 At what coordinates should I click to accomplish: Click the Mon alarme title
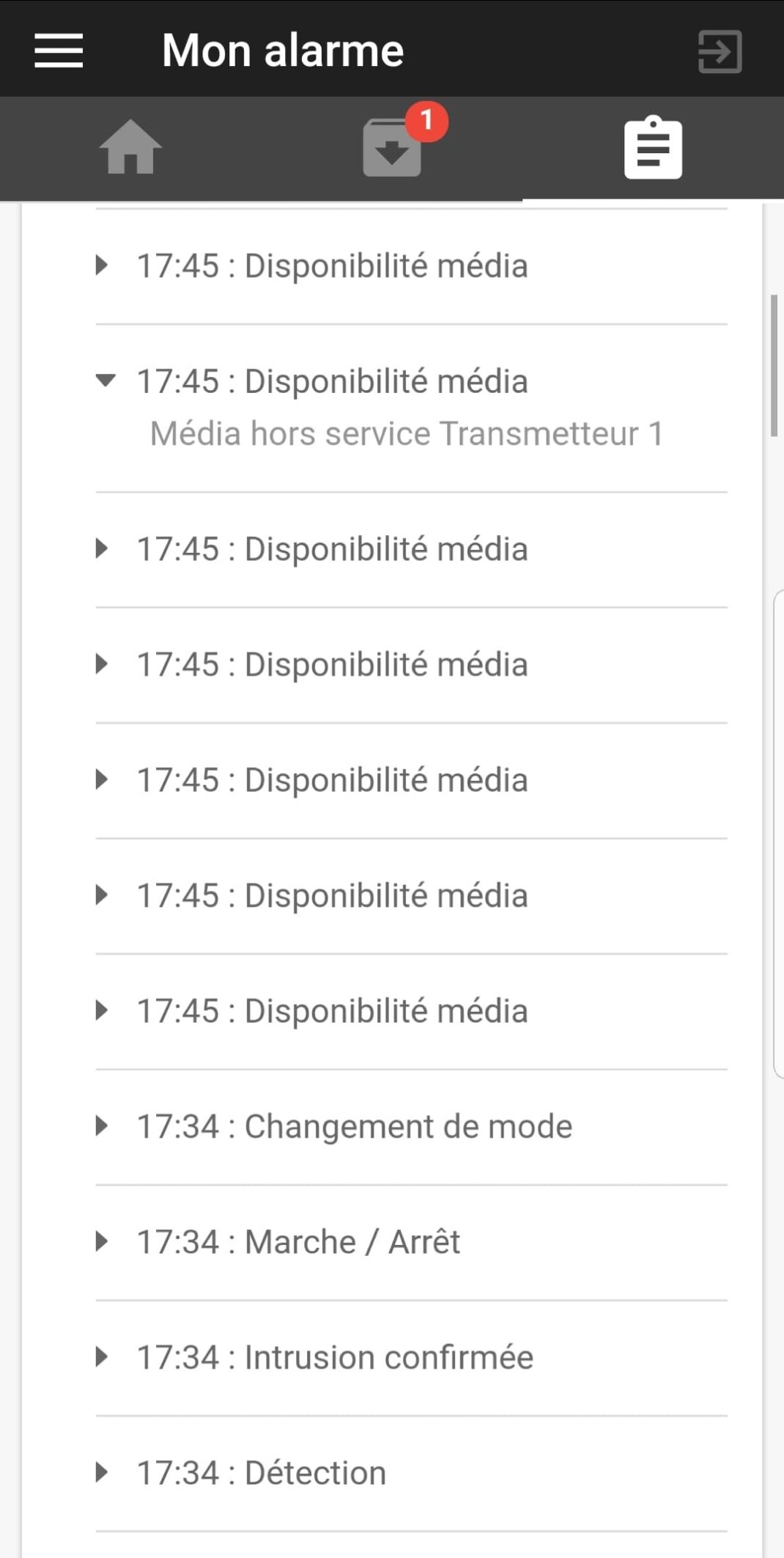coord(283,51)
